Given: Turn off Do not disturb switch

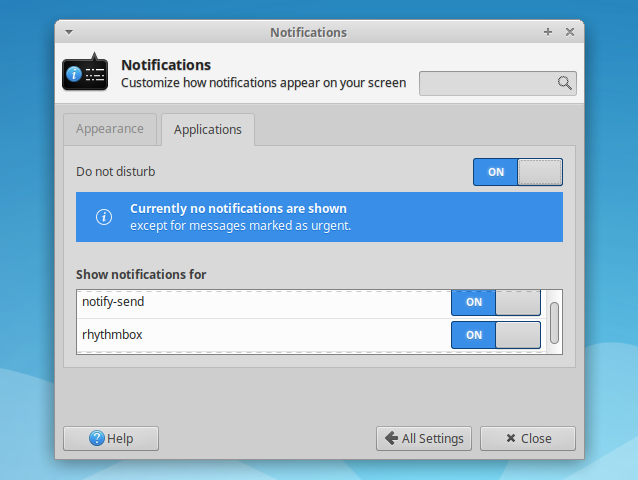Looking at the screenshot, I should (517, 172).
